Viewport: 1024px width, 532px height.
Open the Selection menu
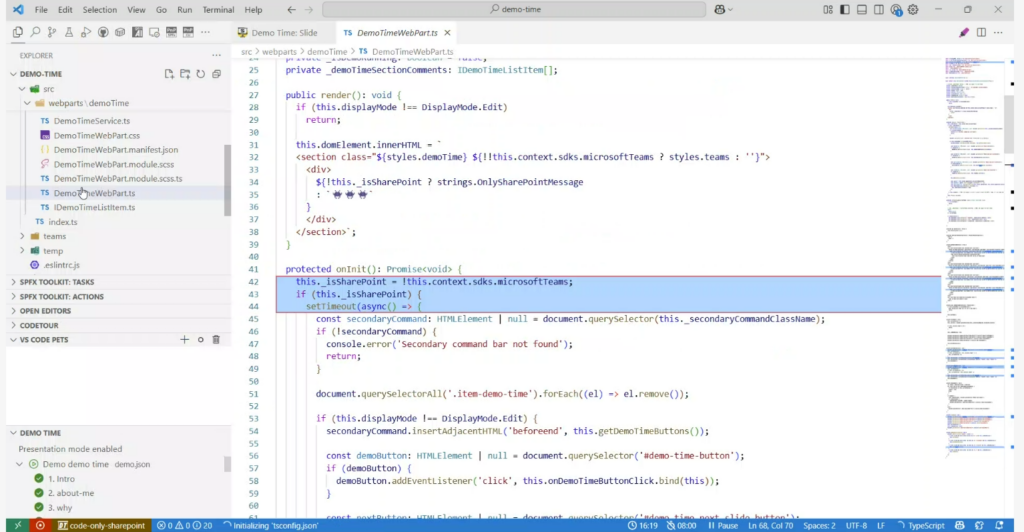pos(100,10)
